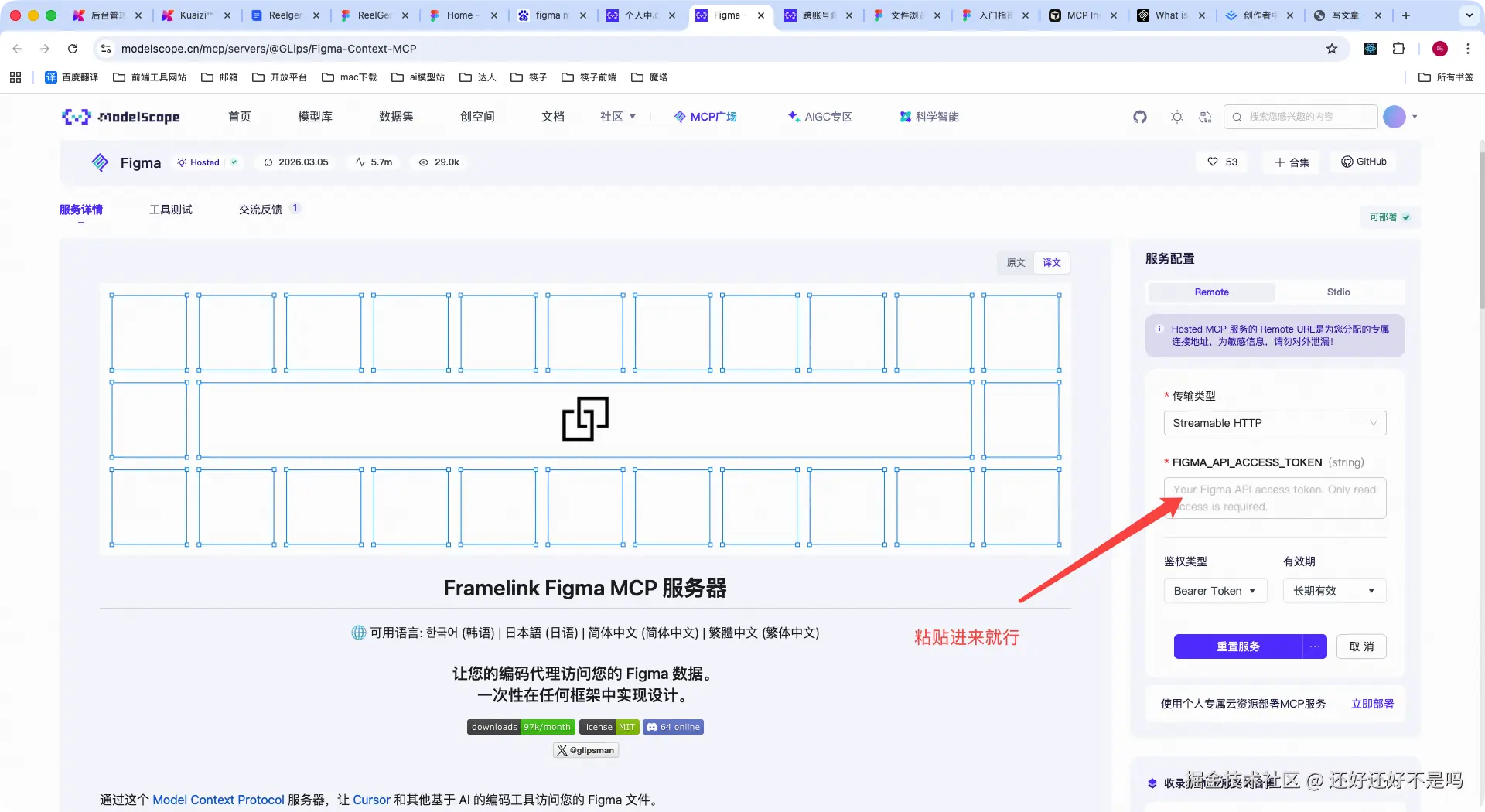Focus the FIGMA_API_ACCESS_TOKEN input field
The height and width of the screenshot is (812, 1485).
click(x=1275, y=498)
